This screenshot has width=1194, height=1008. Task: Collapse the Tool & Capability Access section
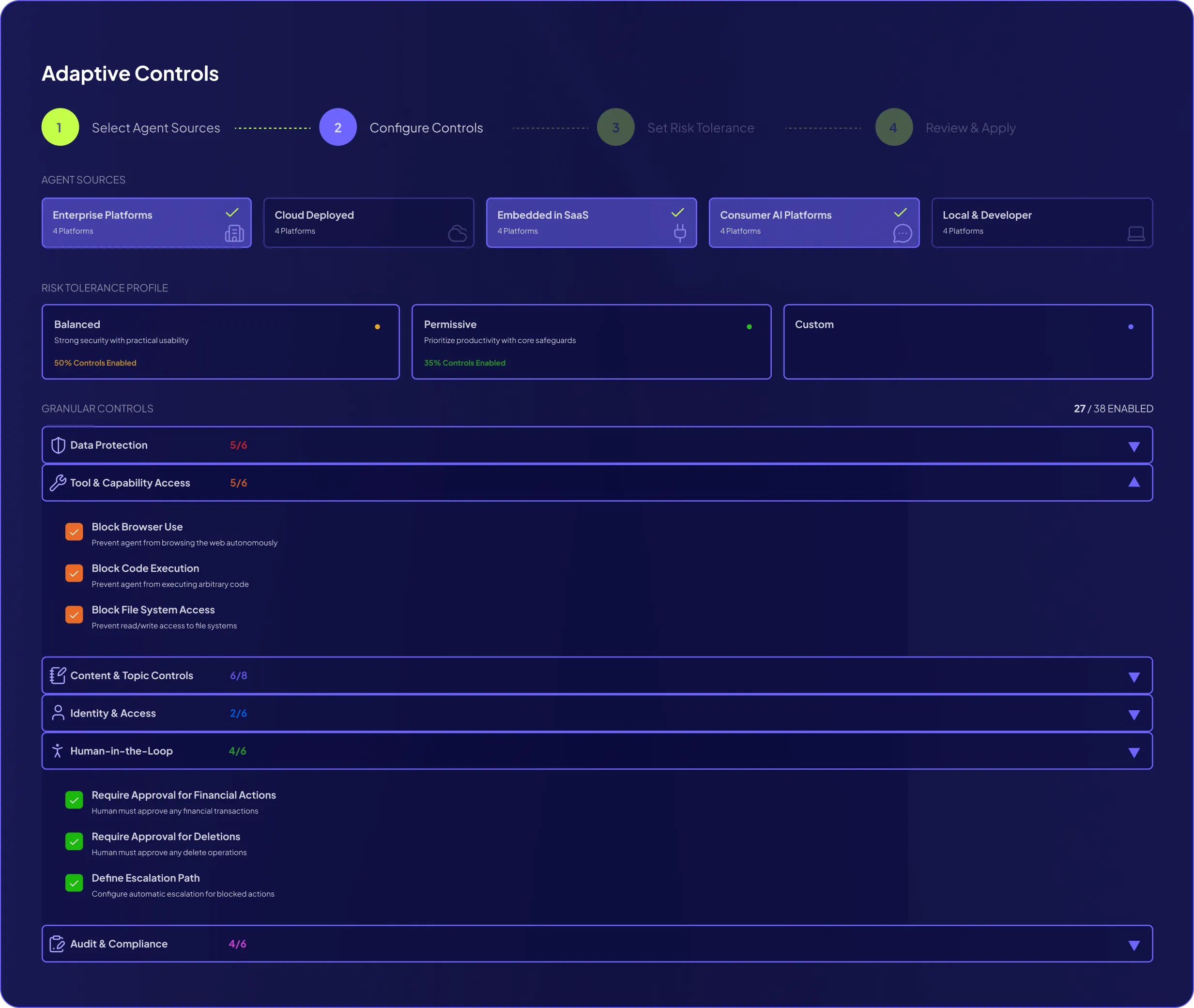coord(1134,482)
